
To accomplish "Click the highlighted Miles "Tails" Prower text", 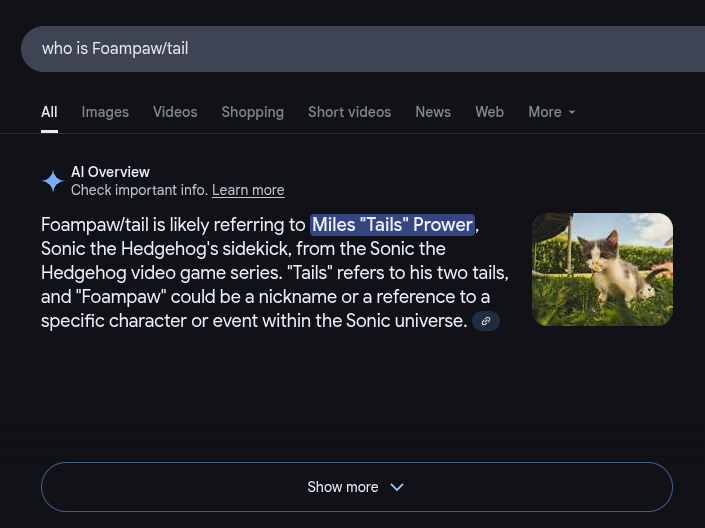I will coord(392,225).
